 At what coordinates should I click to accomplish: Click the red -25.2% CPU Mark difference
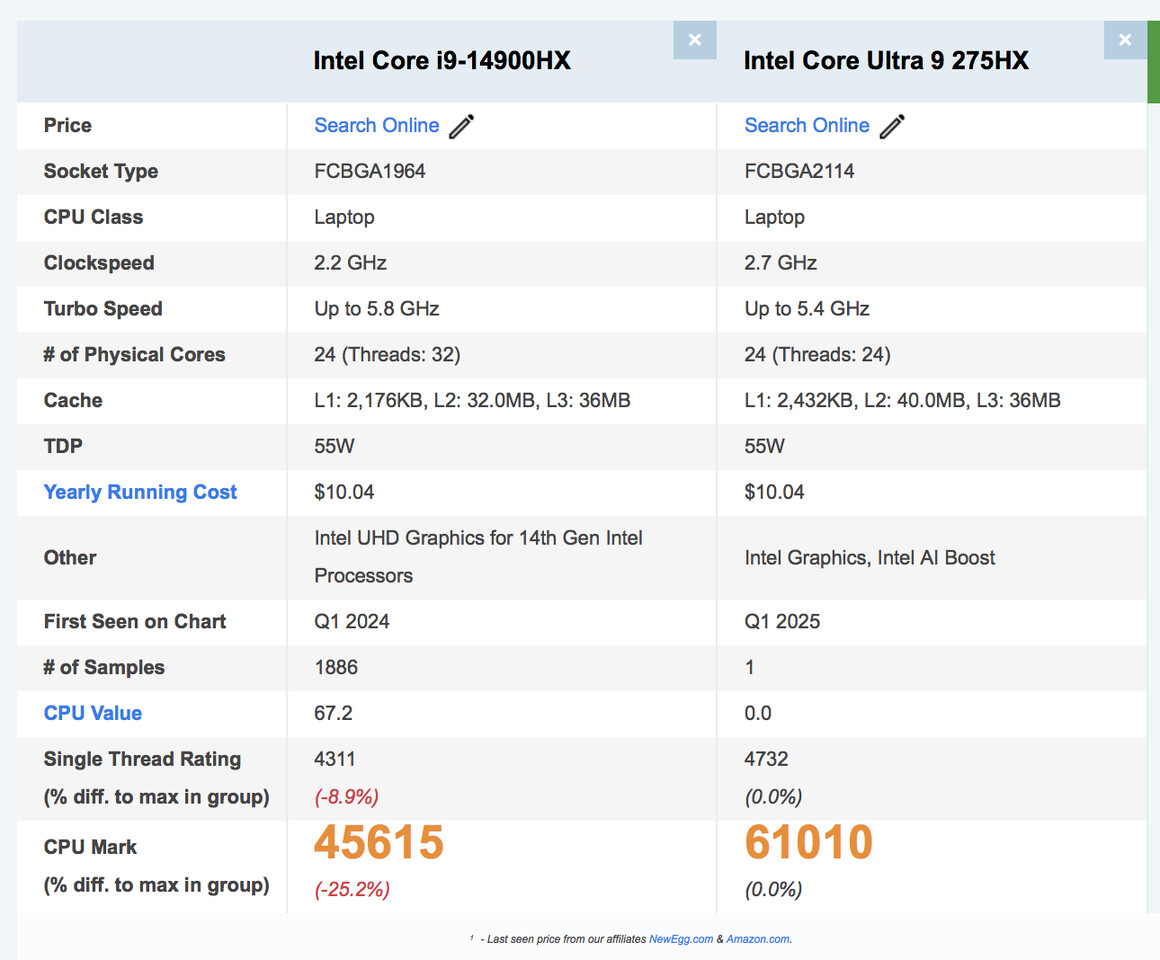[x=352, y=889]
